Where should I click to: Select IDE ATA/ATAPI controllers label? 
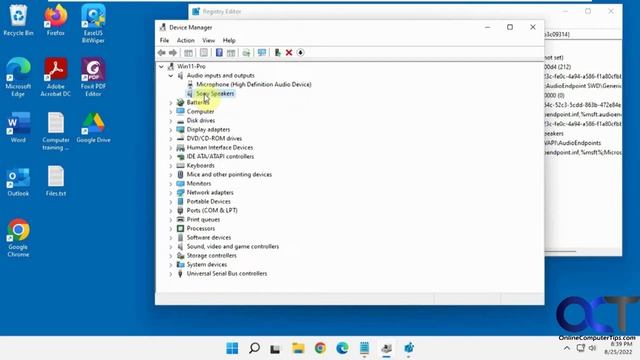pos(220,156)
